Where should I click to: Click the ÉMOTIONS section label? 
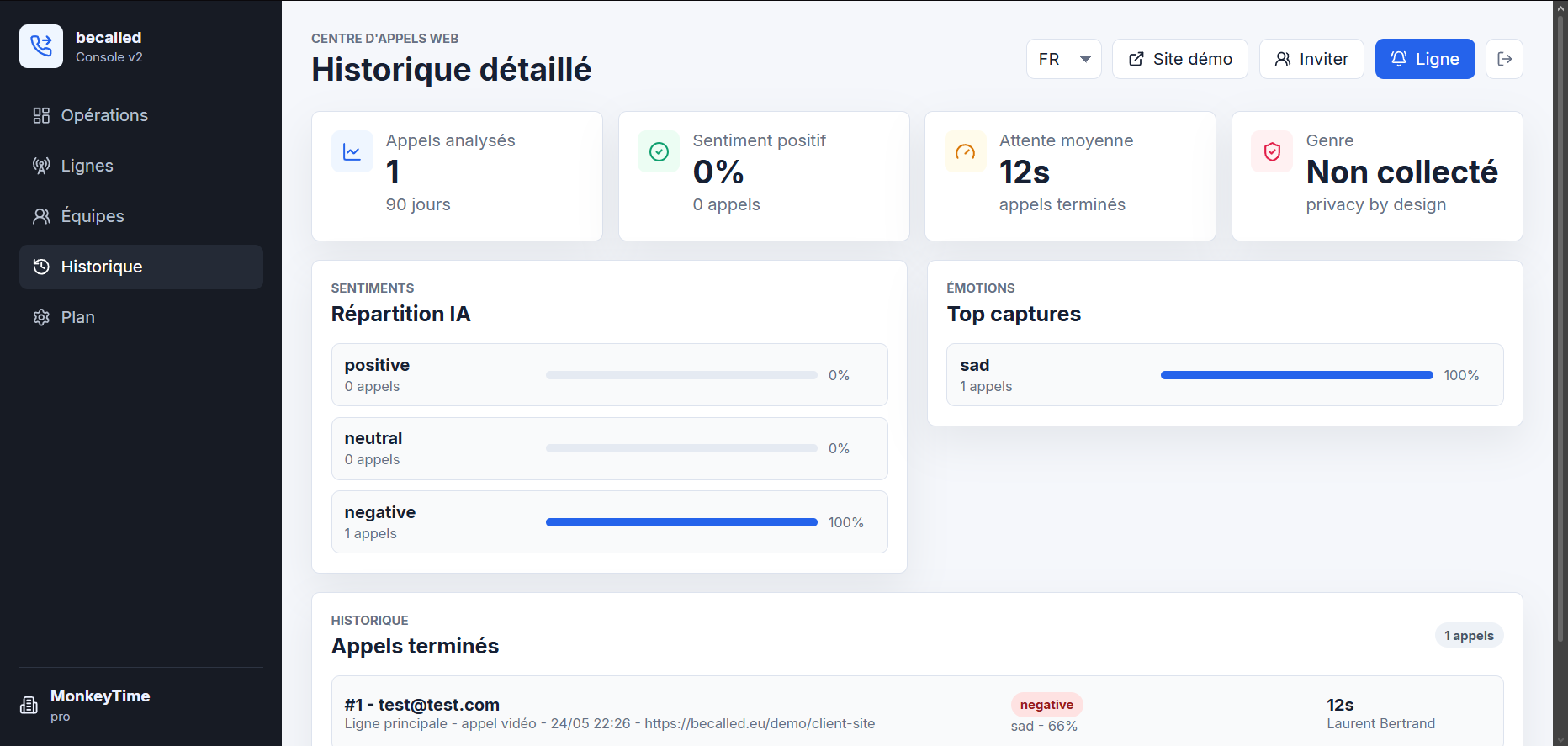point(981,288)
